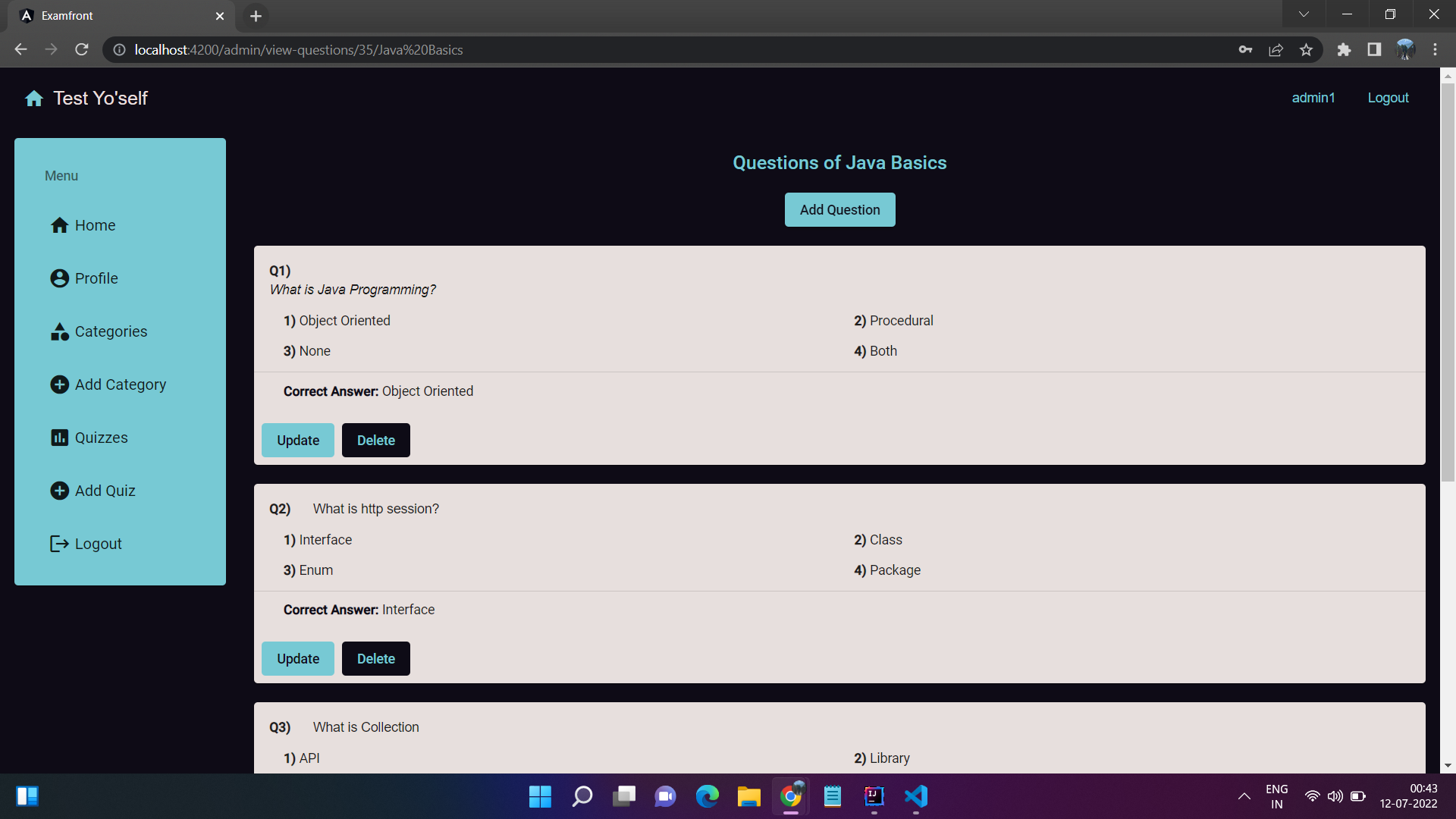Click the Examfront browser tab
This screenshot has height=819, width=1456.
121,16
